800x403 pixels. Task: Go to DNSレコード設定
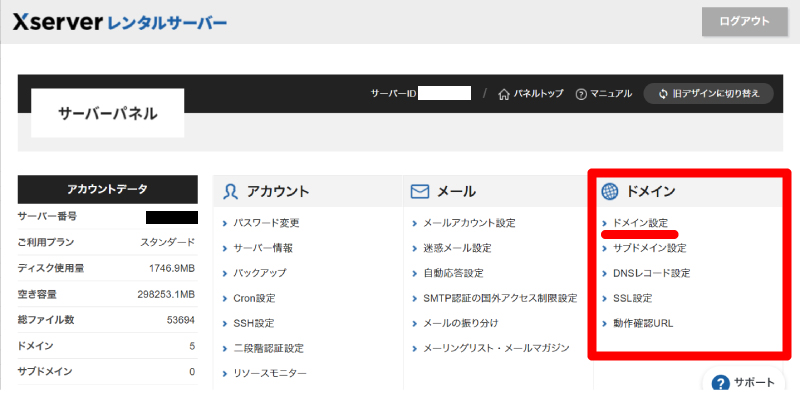pos(650,273)
